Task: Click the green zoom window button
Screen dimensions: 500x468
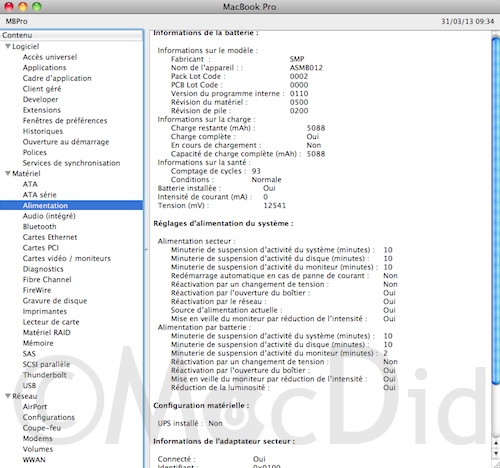Action: point(36,6)
